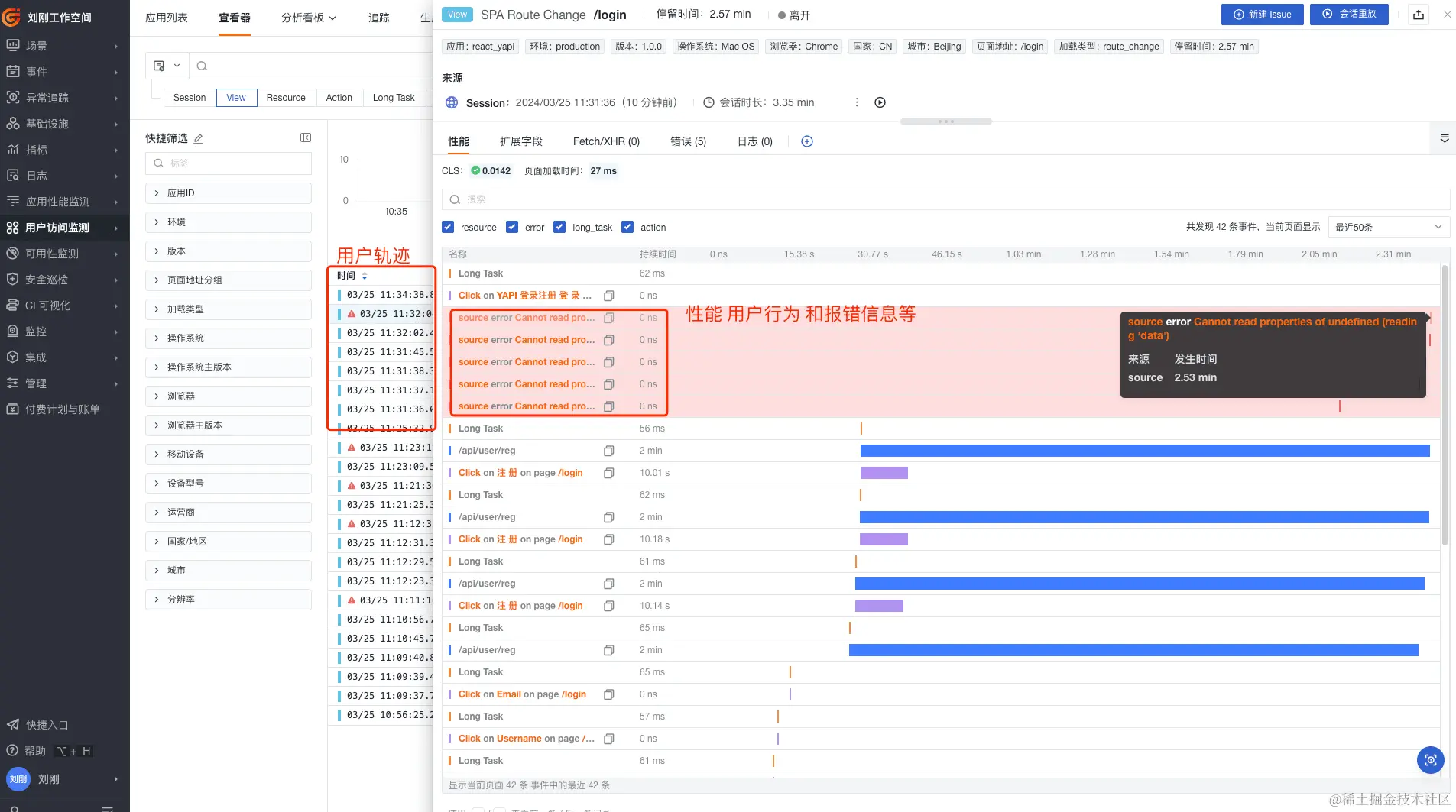
Task: Open the 分析看板 dropdown
Action: (x=308, y=18)
